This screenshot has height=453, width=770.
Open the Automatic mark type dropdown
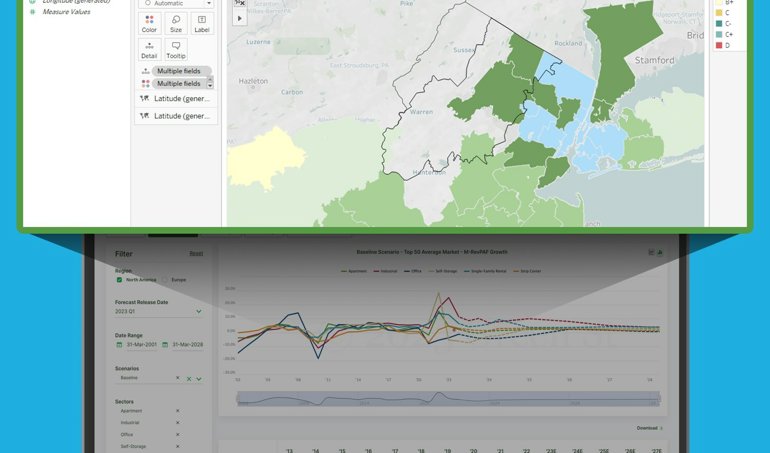pos(176,4)
